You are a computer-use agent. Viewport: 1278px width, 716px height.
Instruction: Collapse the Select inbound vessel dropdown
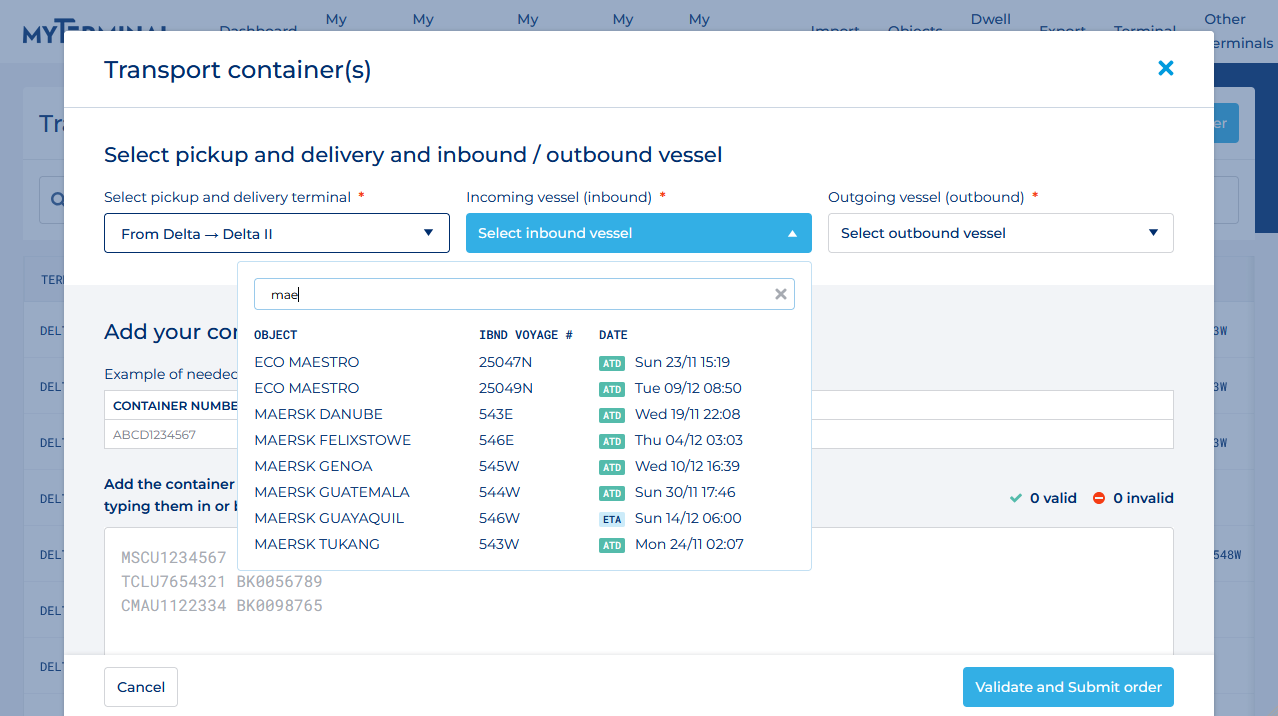coord(638,233)
